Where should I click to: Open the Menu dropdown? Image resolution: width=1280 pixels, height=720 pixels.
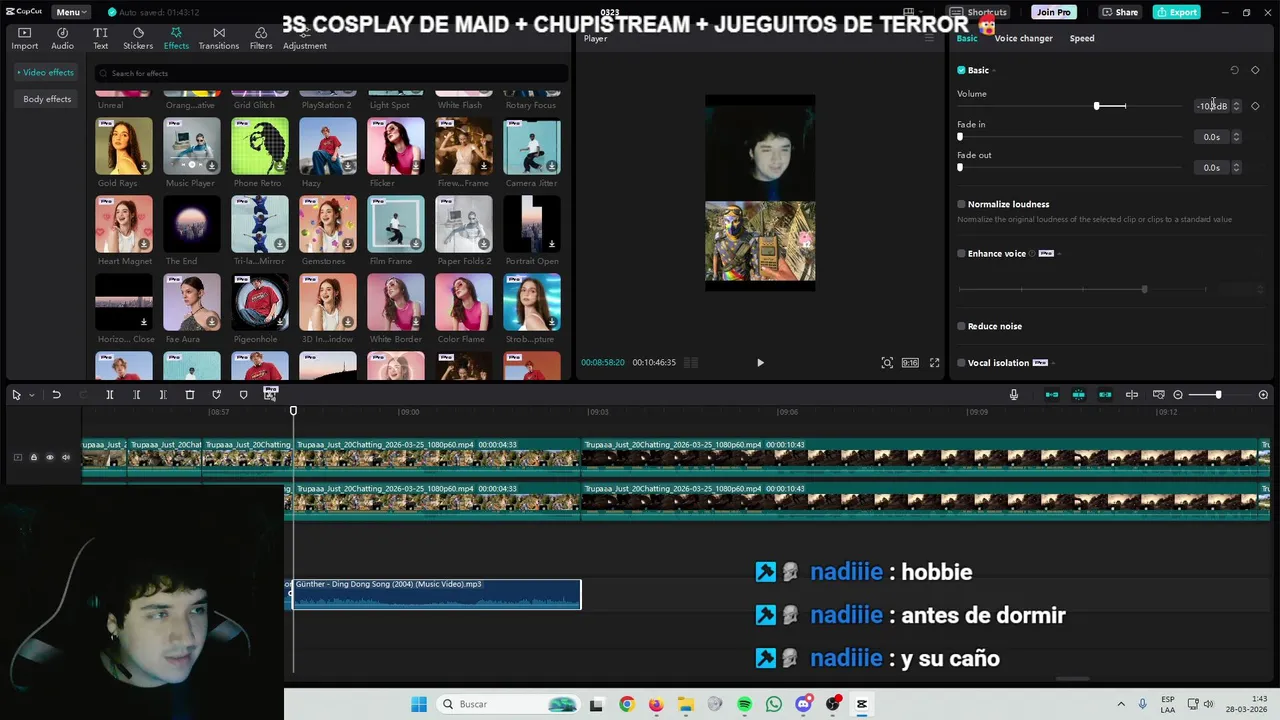tap(71, 12)
